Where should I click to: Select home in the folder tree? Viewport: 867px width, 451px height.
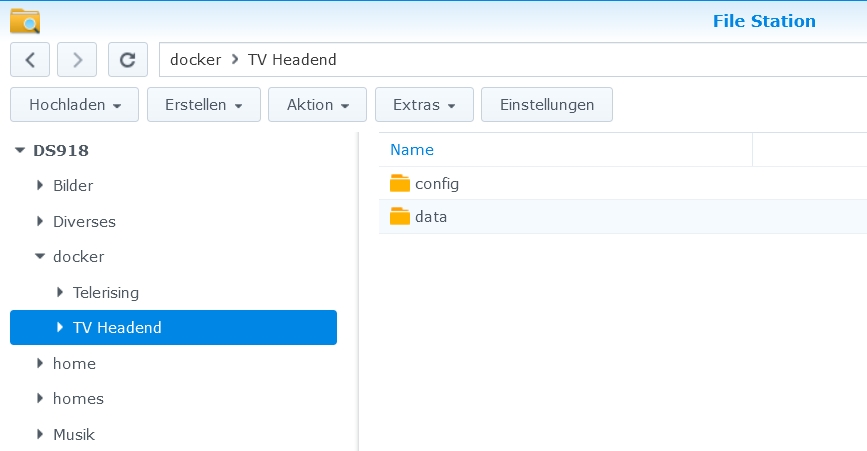74,363
